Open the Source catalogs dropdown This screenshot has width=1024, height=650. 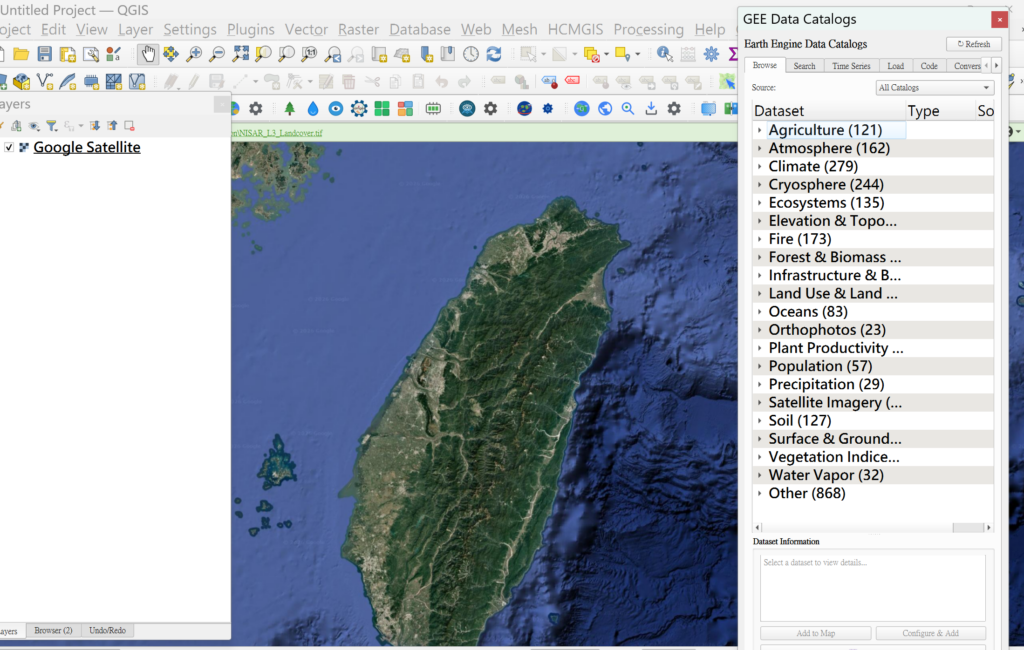click(934, 88)
